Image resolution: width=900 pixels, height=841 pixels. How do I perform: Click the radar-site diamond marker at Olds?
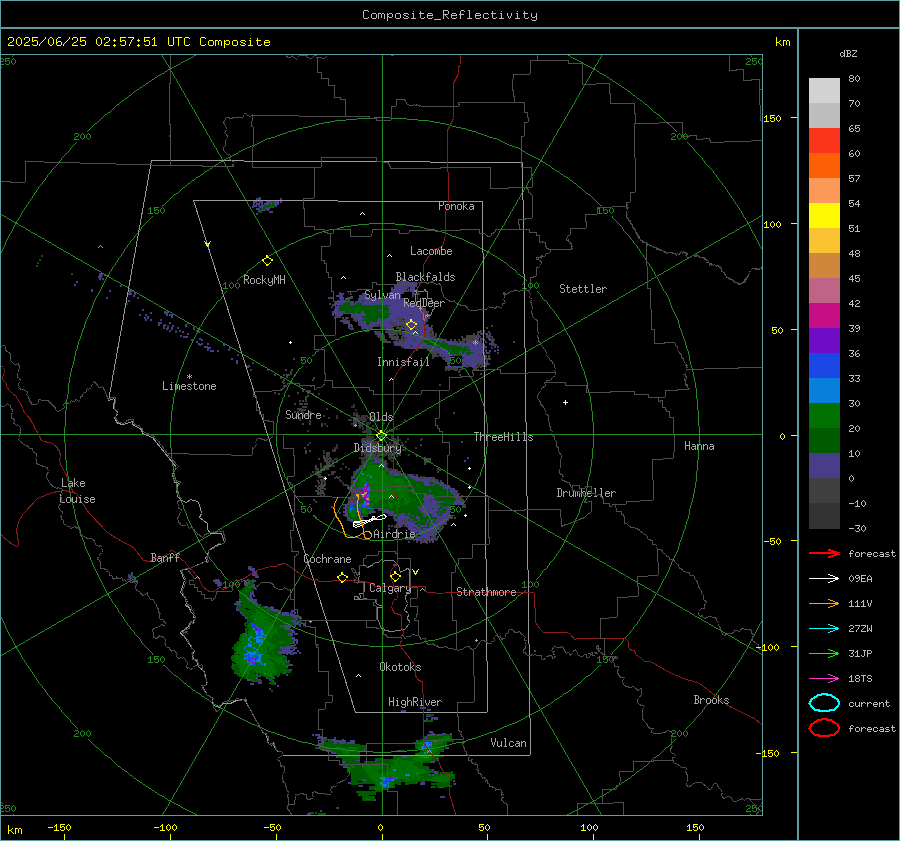tap(381, 436)
